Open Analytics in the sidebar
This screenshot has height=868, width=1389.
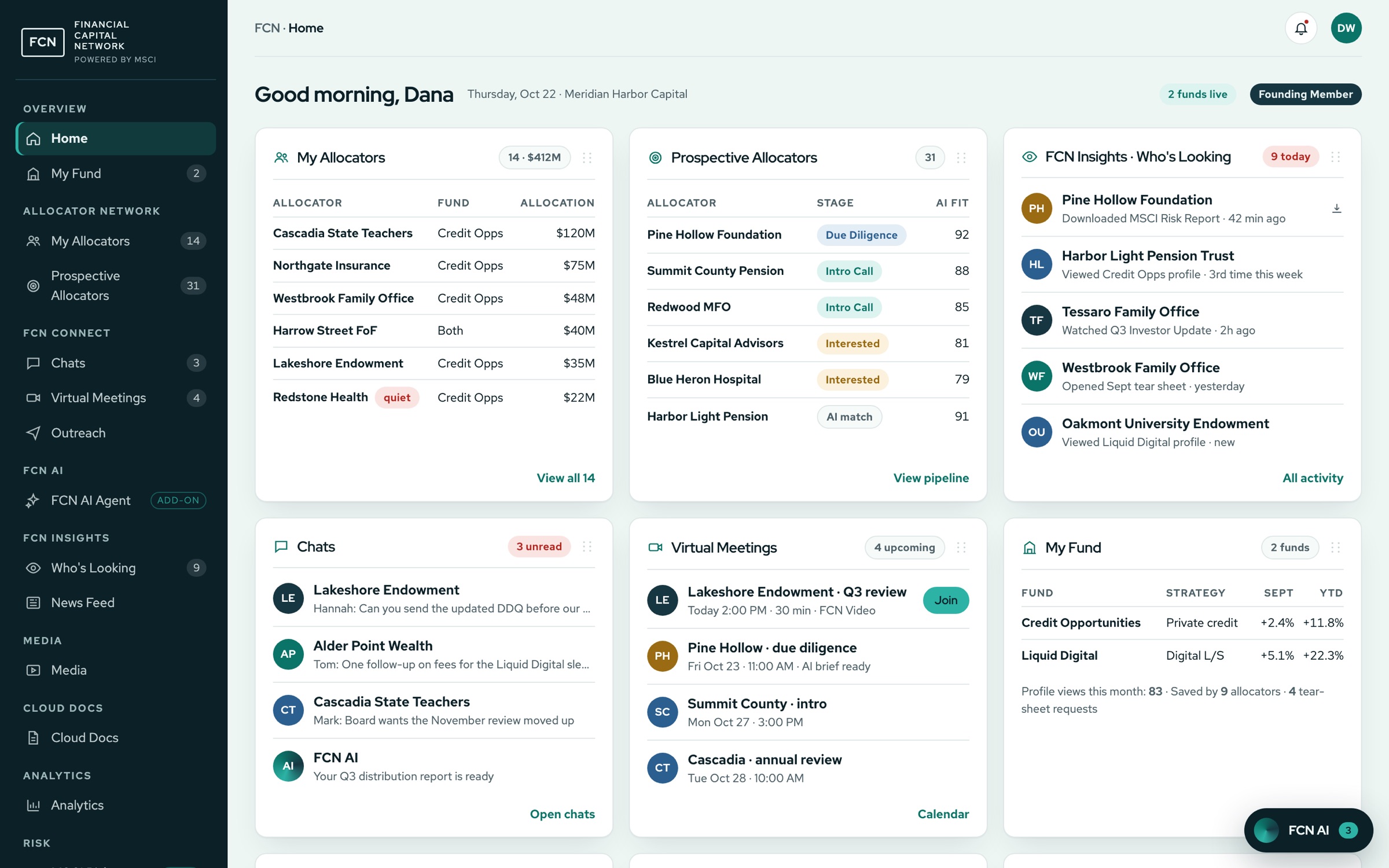[116, 806]
